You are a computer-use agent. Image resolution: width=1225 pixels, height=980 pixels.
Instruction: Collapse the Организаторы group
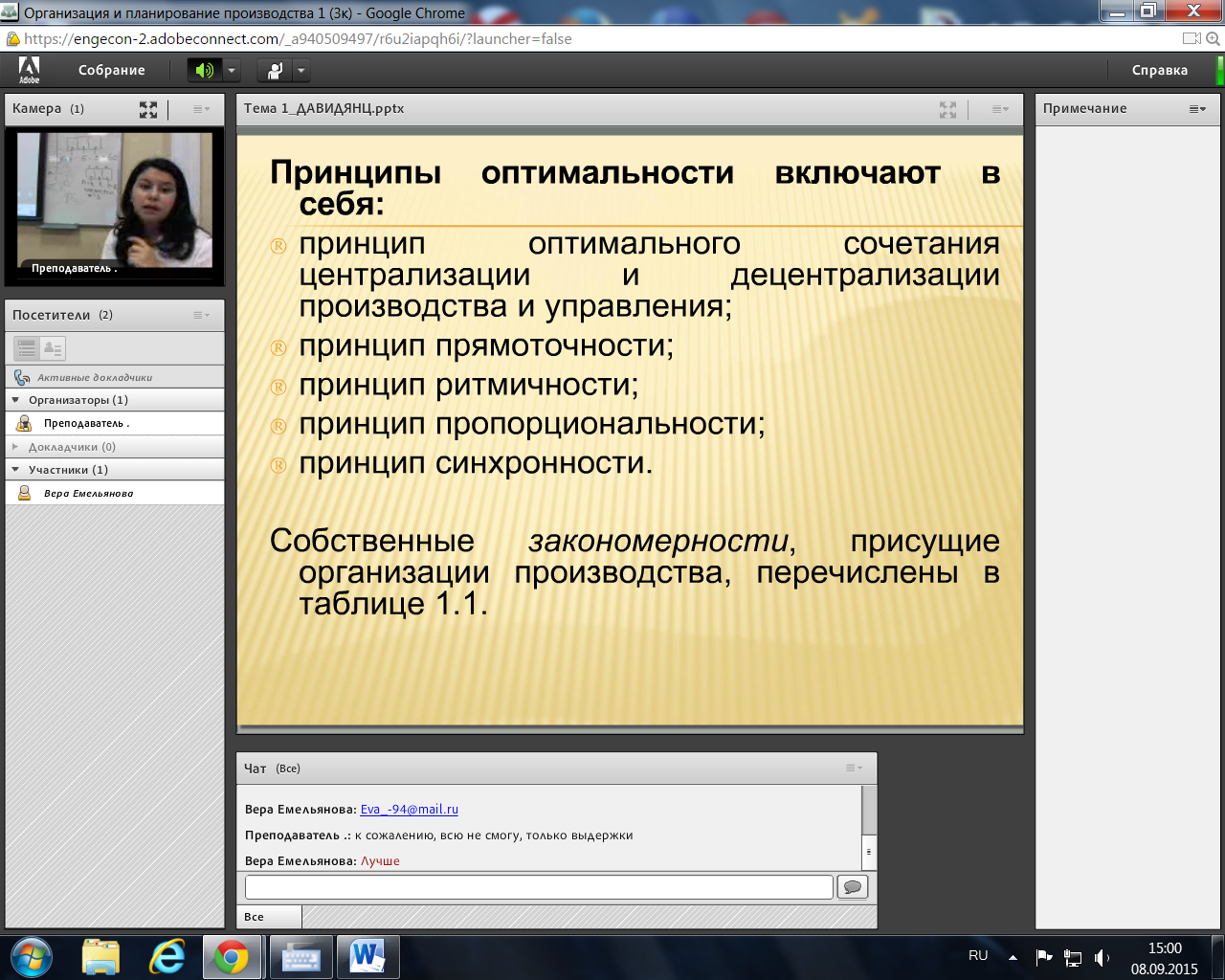pyautogui.click(x=15, y=400)
